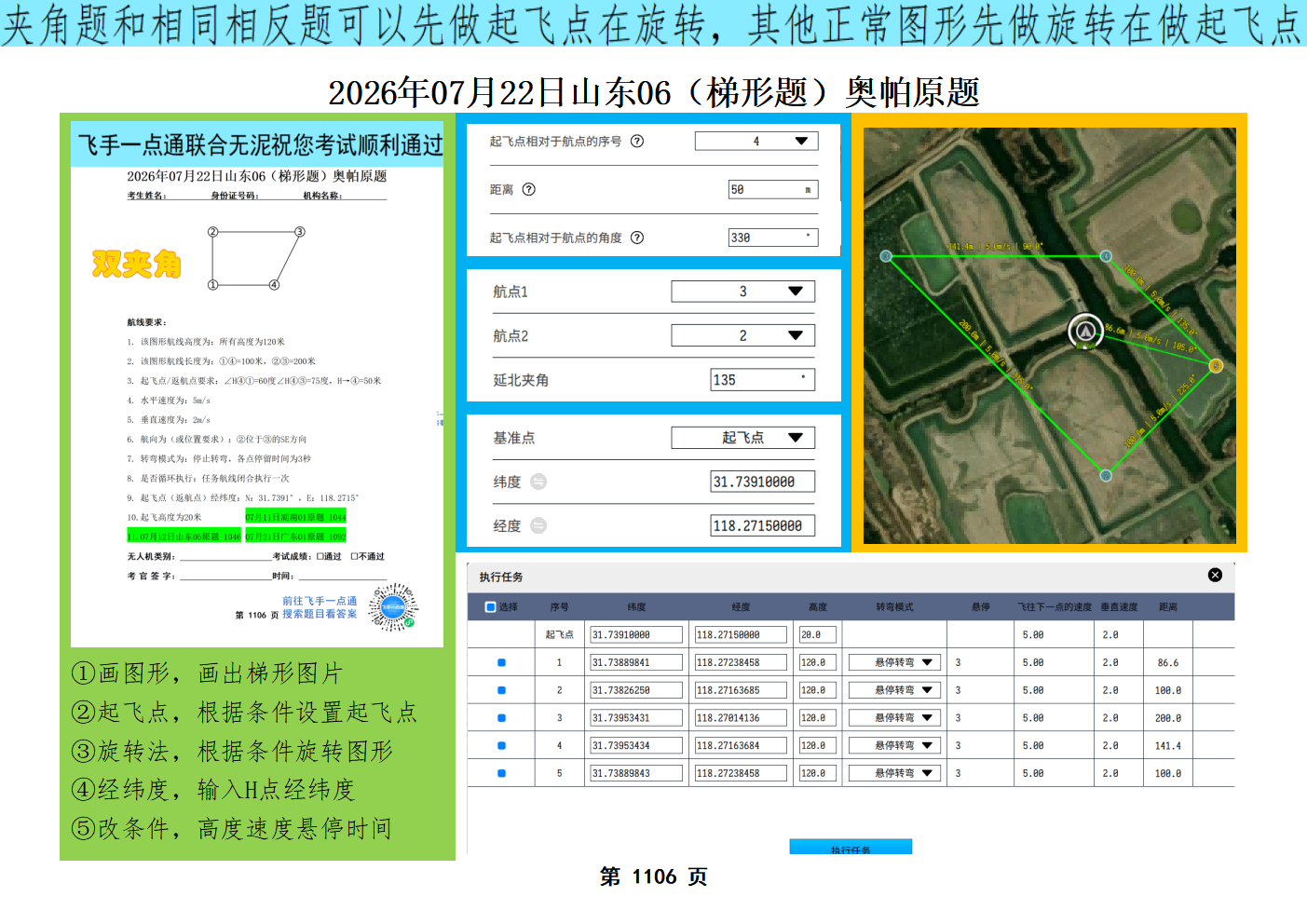The width and height of the screenshot is (1307, 924).
Task: Toggle the 选择 select-all checkbox
Action: click(491, 606)
